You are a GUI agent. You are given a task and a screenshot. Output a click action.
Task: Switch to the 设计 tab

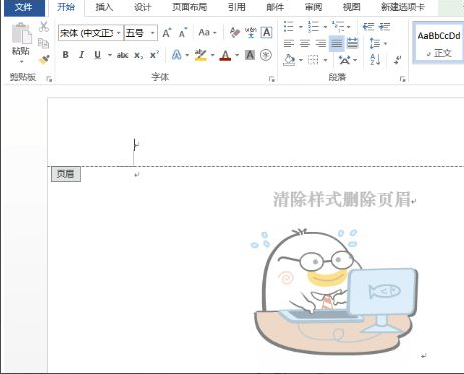point(143,7)
